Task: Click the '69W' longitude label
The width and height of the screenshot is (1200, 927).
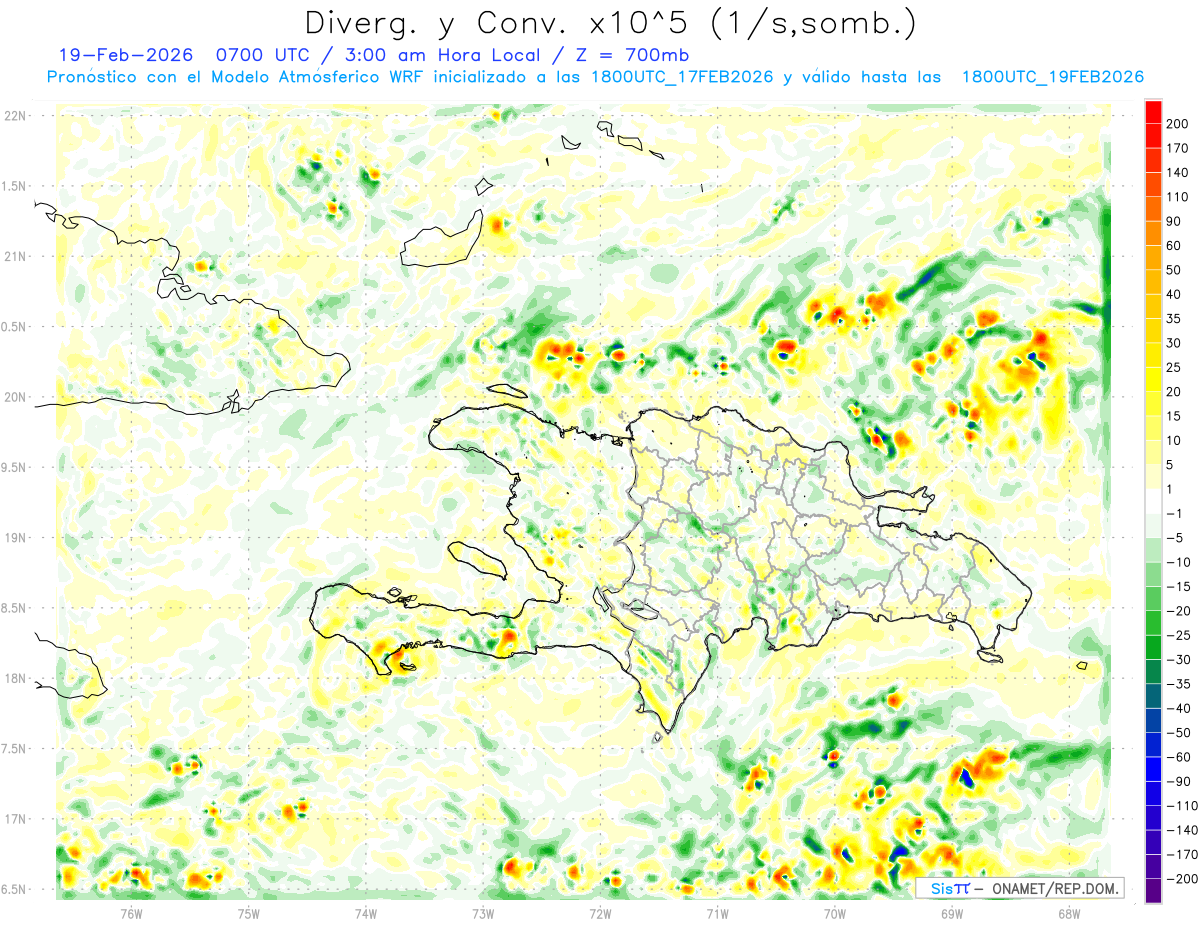Action: [952, 913]
